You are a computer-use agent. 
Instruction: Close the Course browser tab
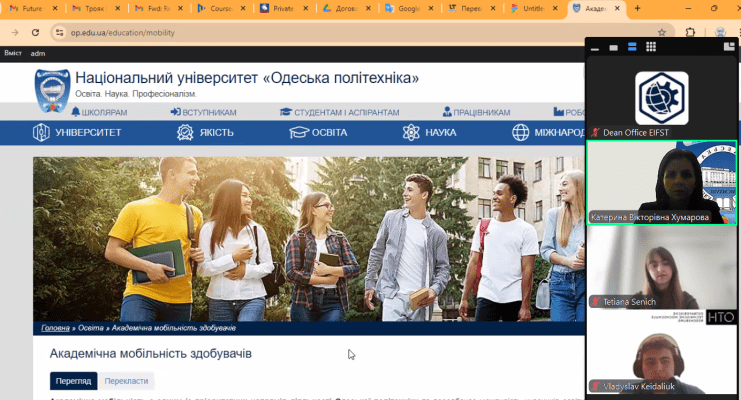242,9
